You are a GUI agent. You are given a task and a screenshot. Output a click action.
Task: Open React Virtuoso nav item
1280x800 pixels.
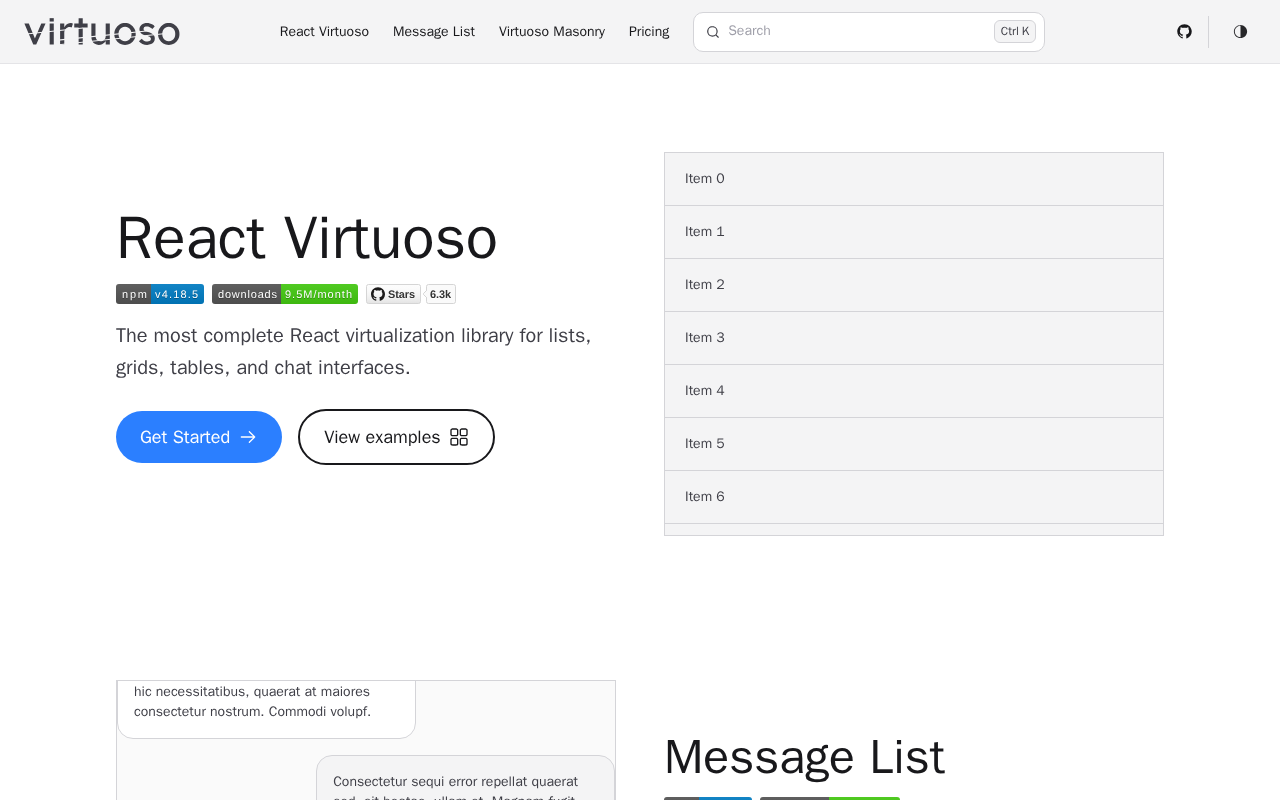324,32
